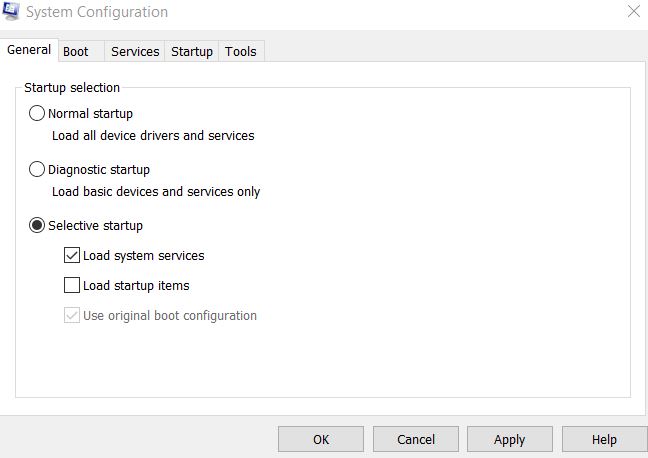Close the System Configuration window
Image resolution: width=648 pixels, height=458 pixels.
click(633, 12)
